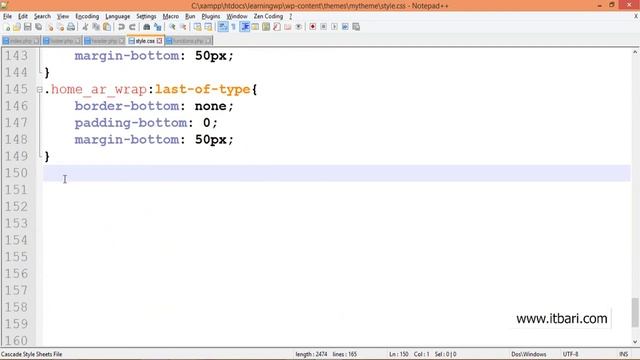
Task: Switch to the footer.php tab
Action: pos(62,41)
